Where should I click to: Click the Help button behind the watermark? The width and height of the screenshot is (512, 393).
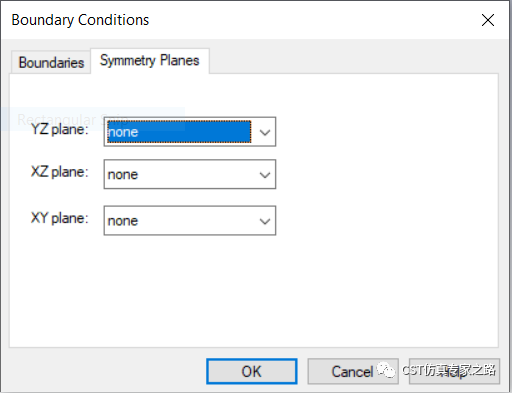[x=454, y=371]
